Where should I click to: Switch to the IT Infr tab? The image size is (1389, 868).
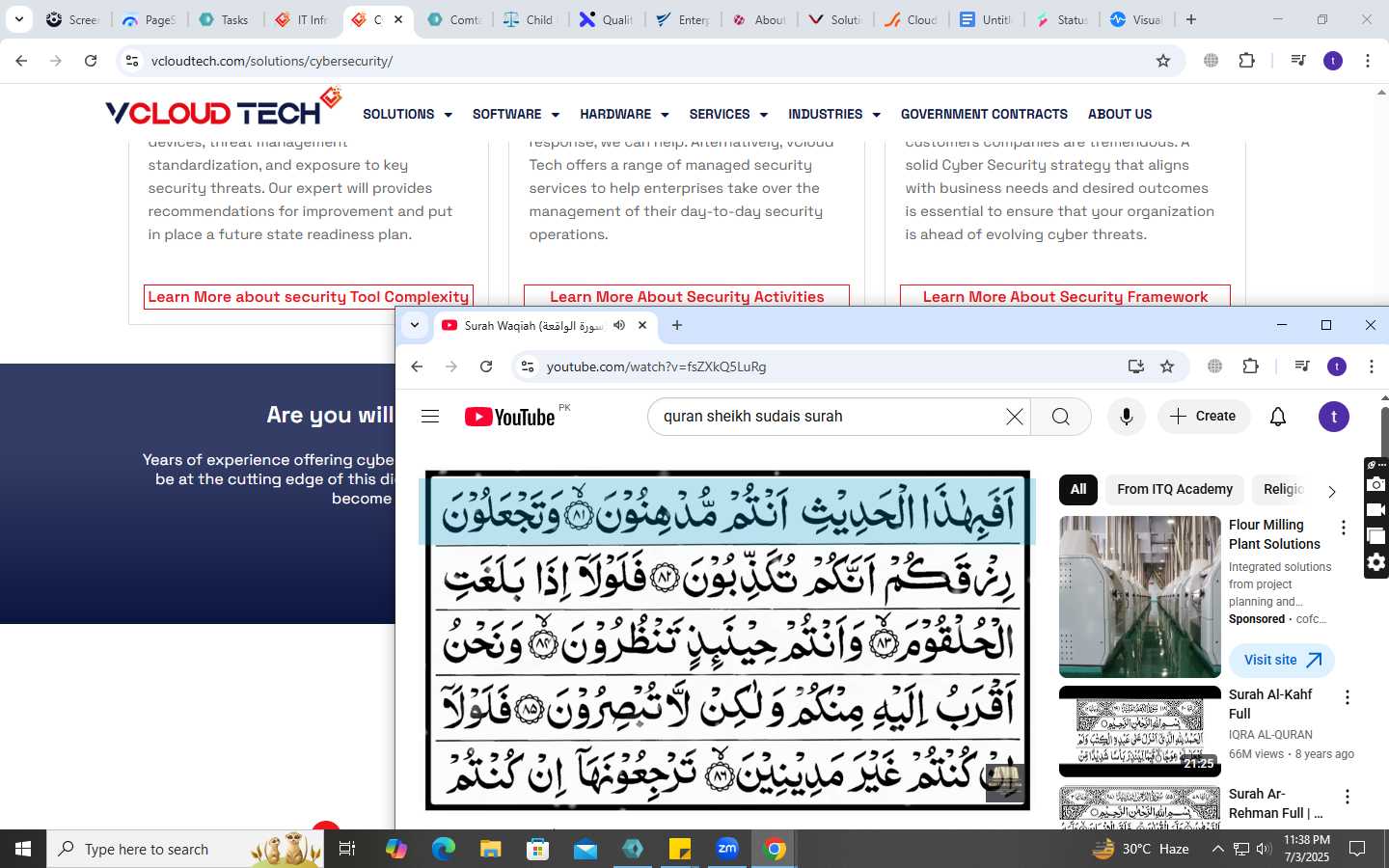pyautogui.click(x=302, y=19)
